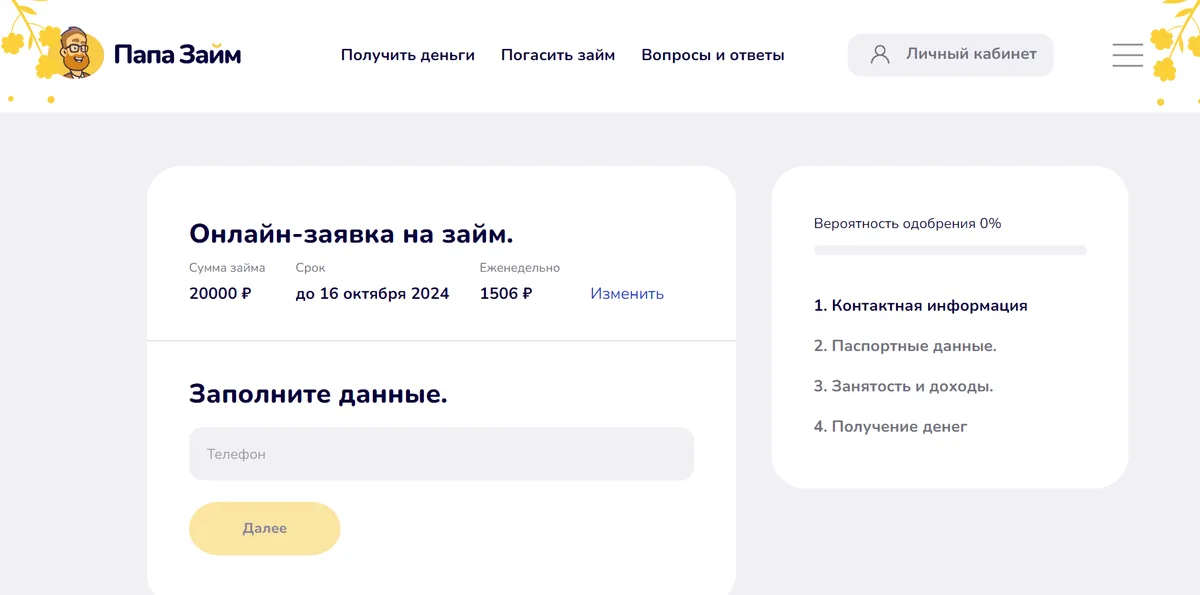Click the Заполните данные heading

(x=318, y=394)
